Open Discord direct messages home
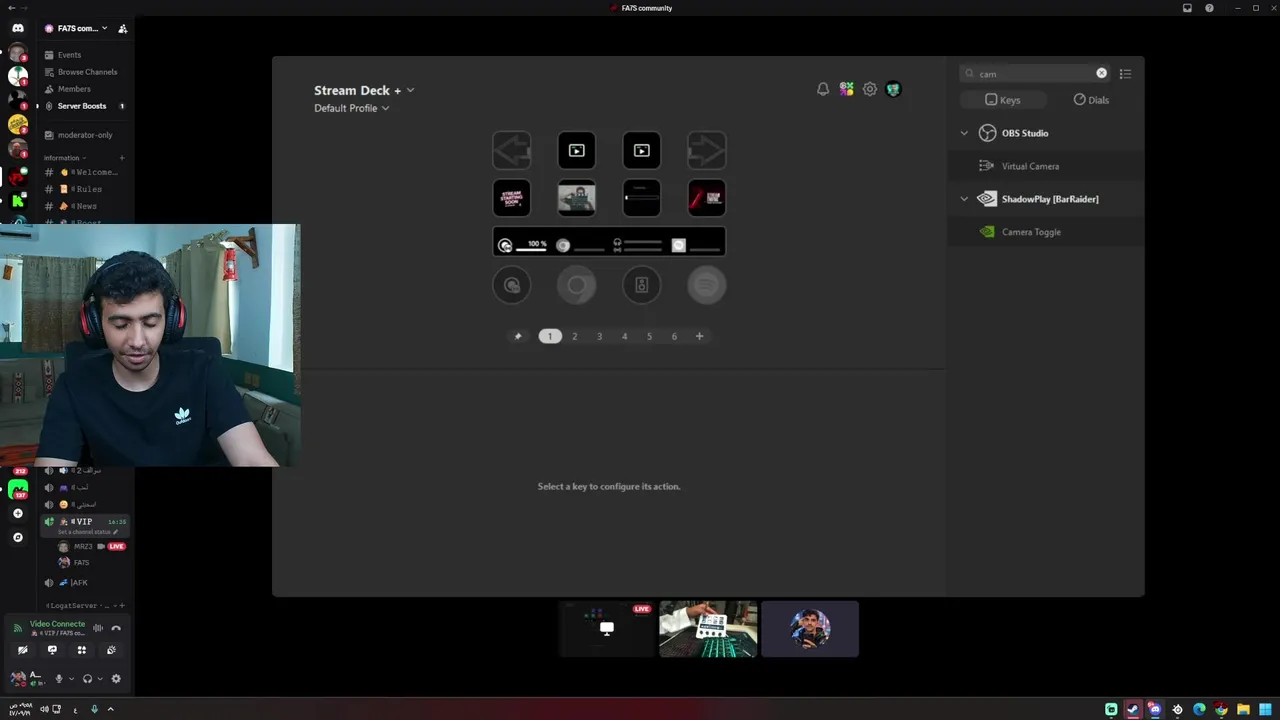This screenshot has width=1280, height=720. click(18, 29)
